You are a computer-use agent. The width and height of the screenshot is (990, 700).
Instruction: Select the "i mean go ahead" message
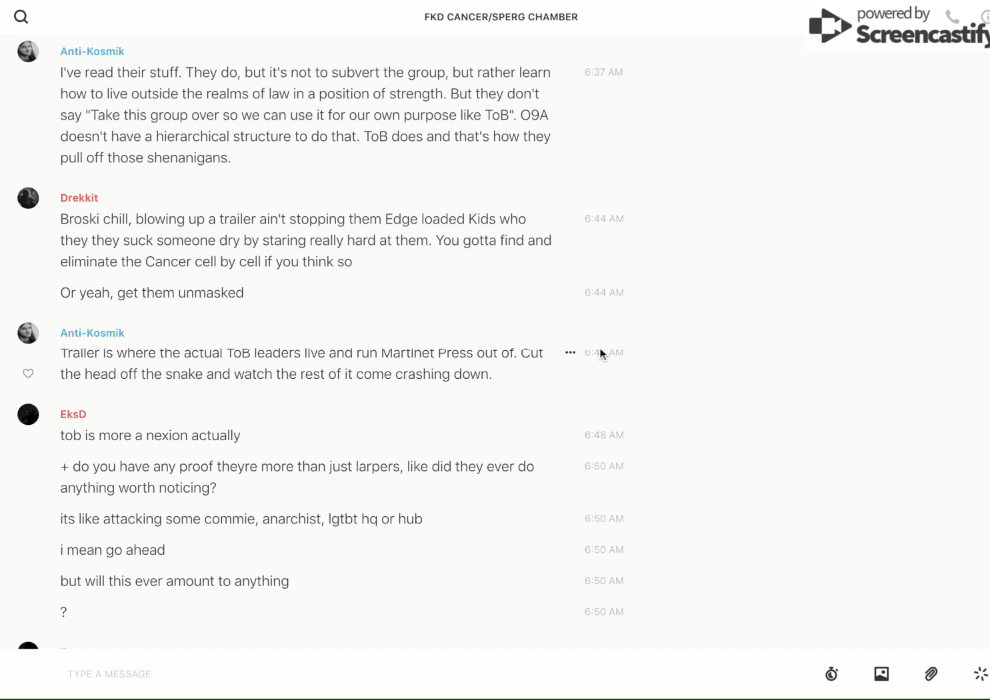coord(112,550)
